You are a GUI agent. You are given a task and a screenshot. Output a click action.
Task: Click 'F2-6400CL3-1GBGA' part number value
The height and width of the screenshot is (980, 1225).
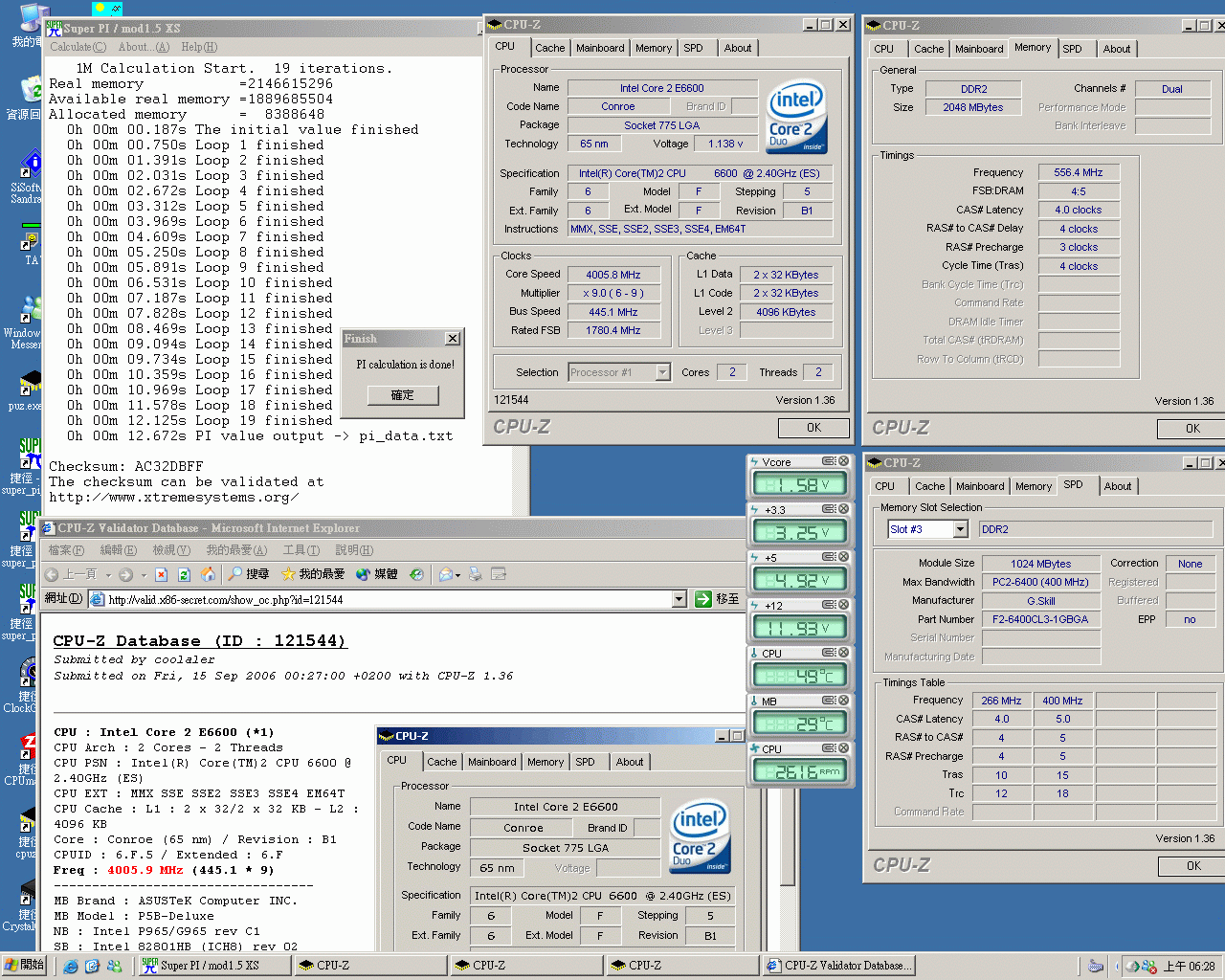(1040, 619)
